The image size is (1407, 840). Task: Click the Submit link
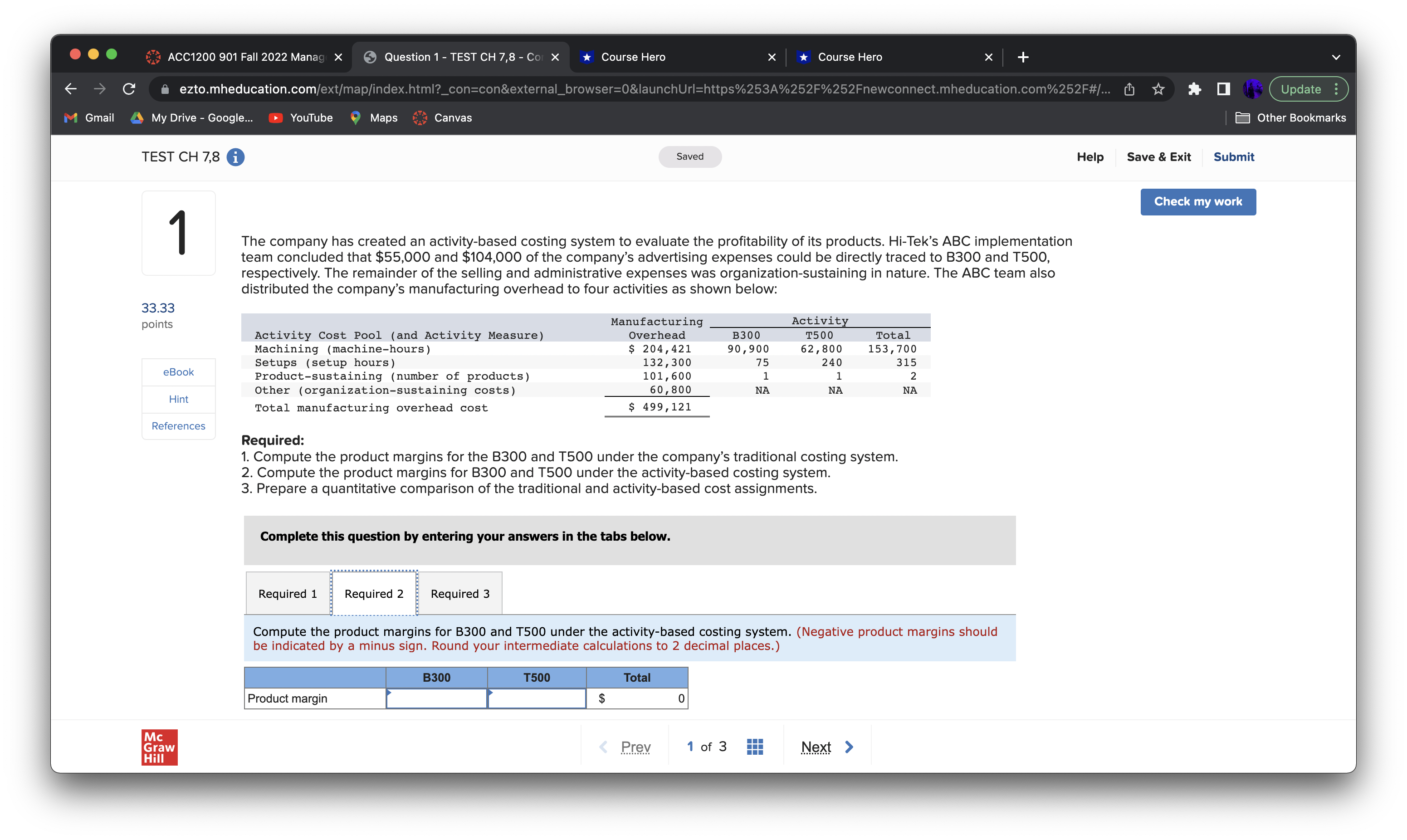click(x=1233, y=157)
